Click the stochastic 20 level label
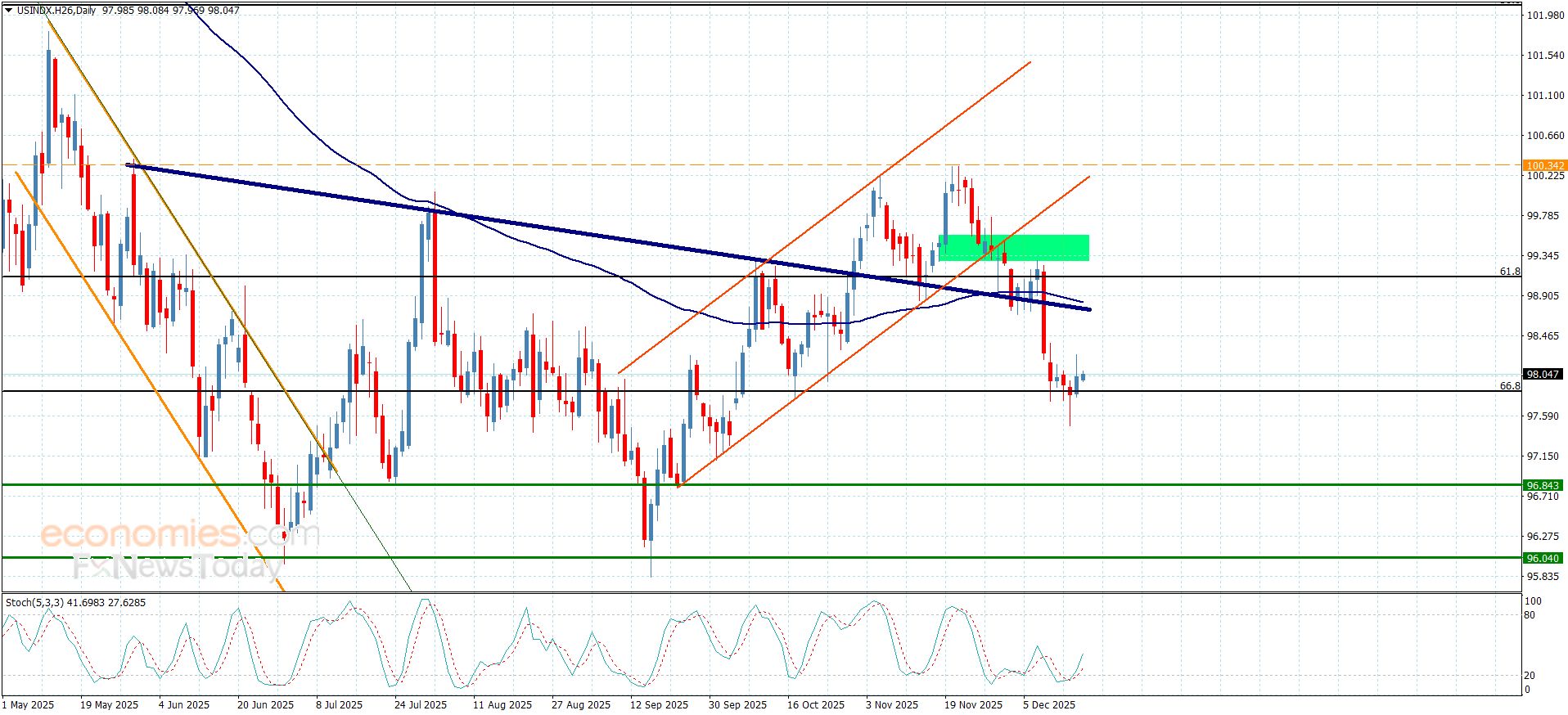This screenshot has width=1568, height=715. click(1530, 675)
